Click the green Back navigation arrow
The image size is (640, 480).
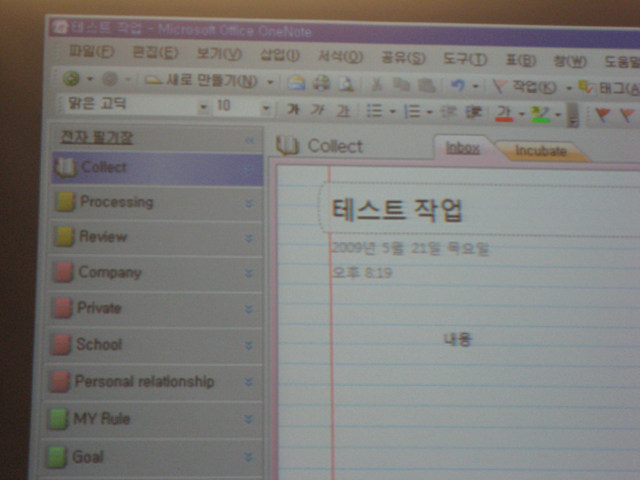pyautogui.click(x=71, y=78)
